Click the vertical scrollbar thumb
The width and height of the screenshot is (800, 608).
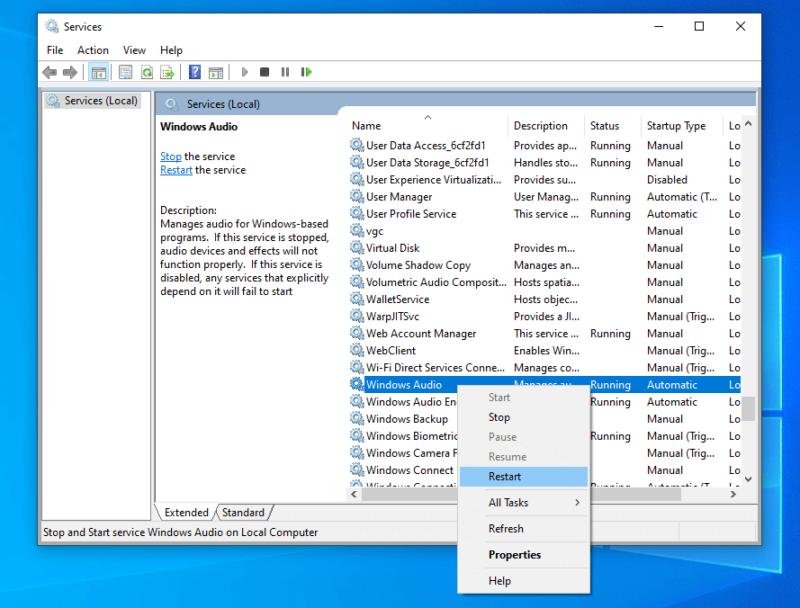click(748, 409)
